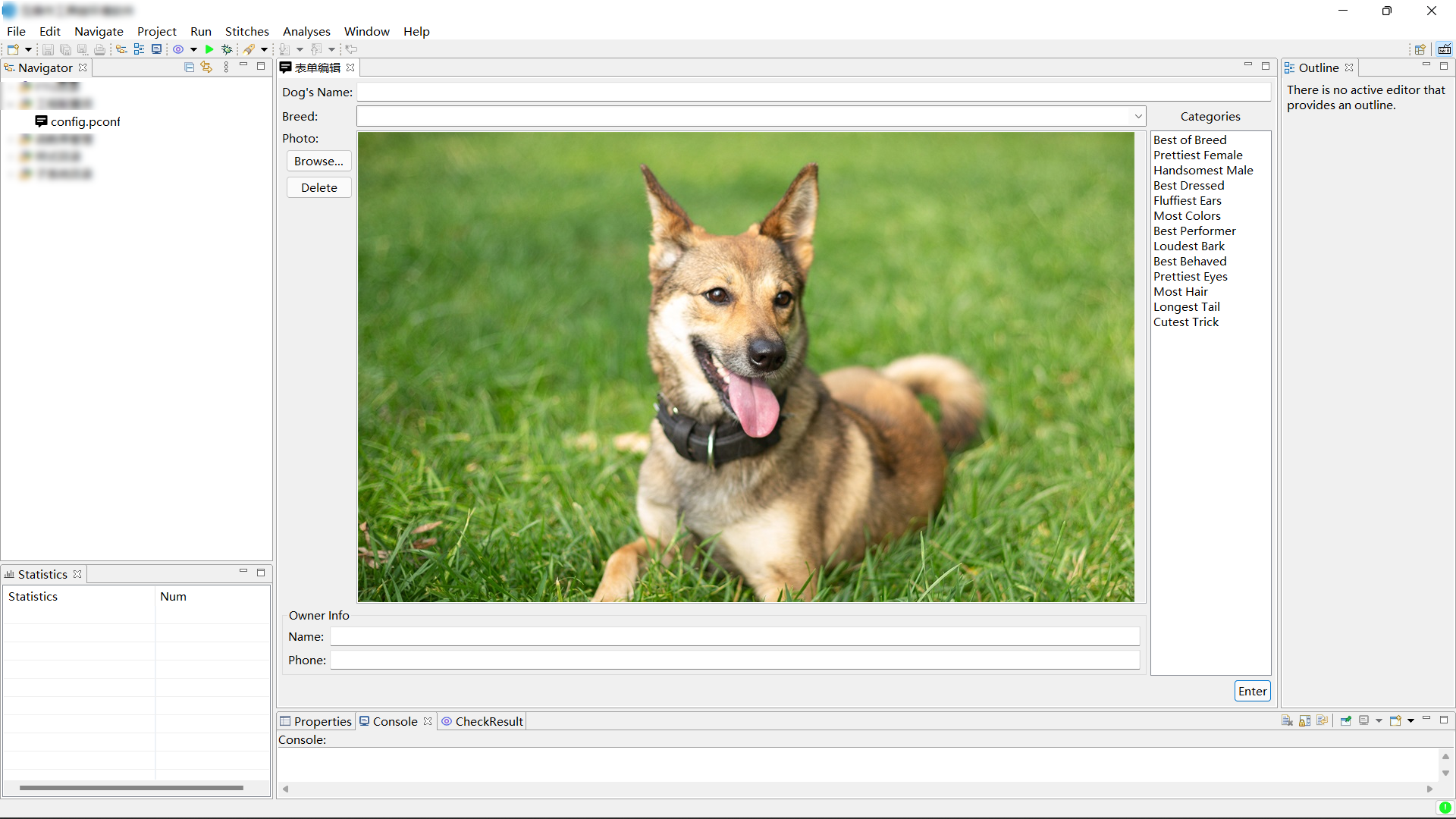Open the Open Console dropdown arrow
Image resolution: width=1456 pixels, height=819 pixels.
pyautogui.click(x=1410, y=721)
